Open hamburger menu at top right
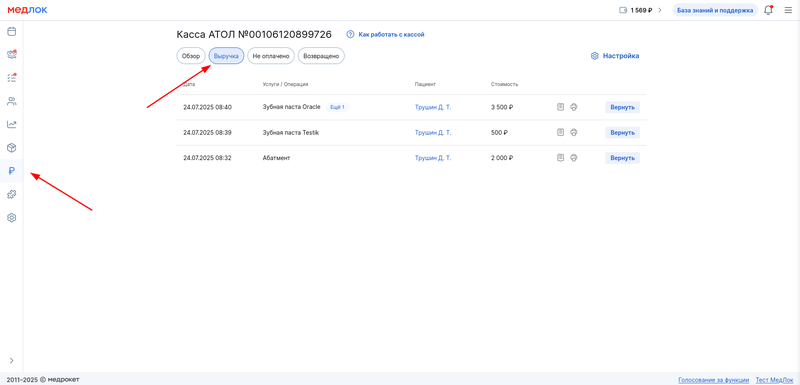Viewport: 800px width, 385px height. click(x=789, y=10)
